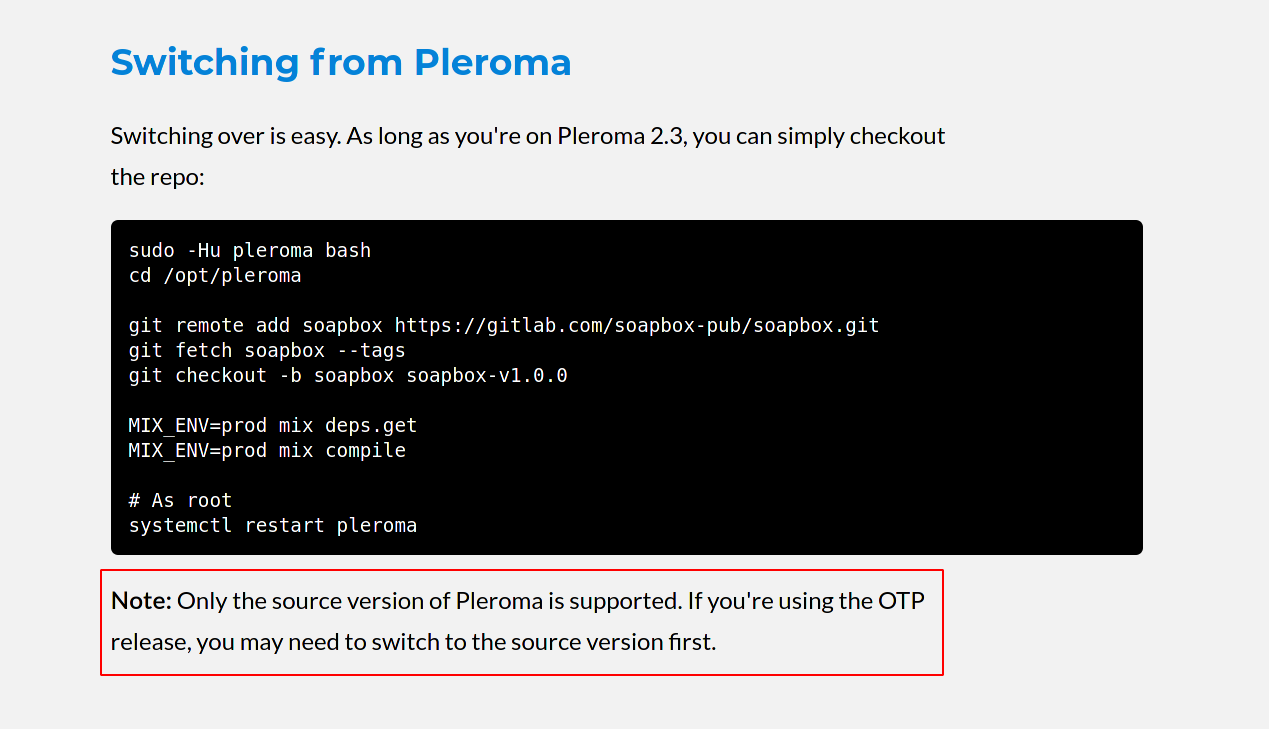Click the "git checkout -b soapbox" line

pyautogui.click(x=348, y=375)
